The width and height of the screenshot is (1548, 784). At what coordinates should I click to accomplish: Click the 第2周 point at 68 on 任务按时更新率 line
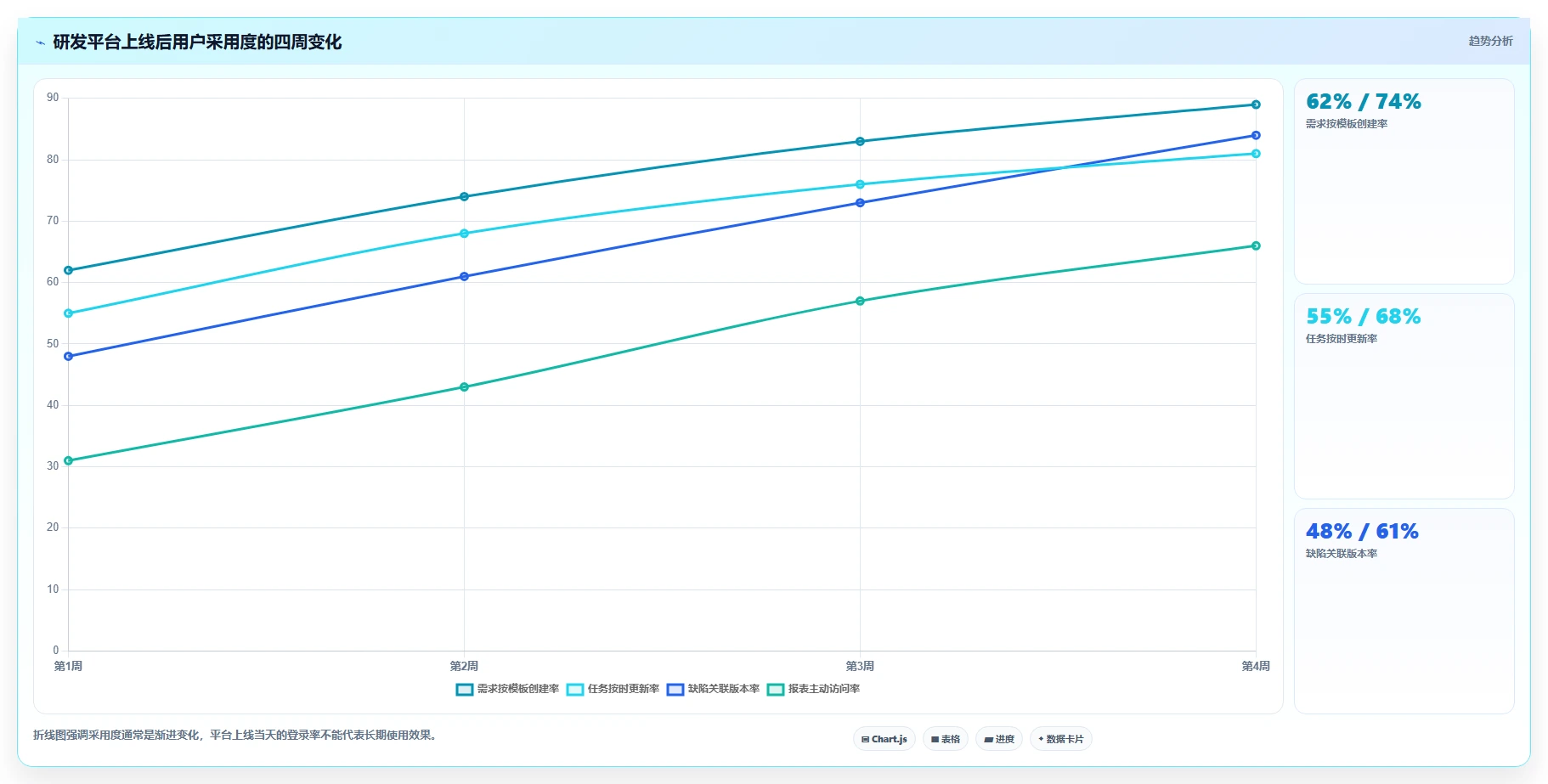464,234
